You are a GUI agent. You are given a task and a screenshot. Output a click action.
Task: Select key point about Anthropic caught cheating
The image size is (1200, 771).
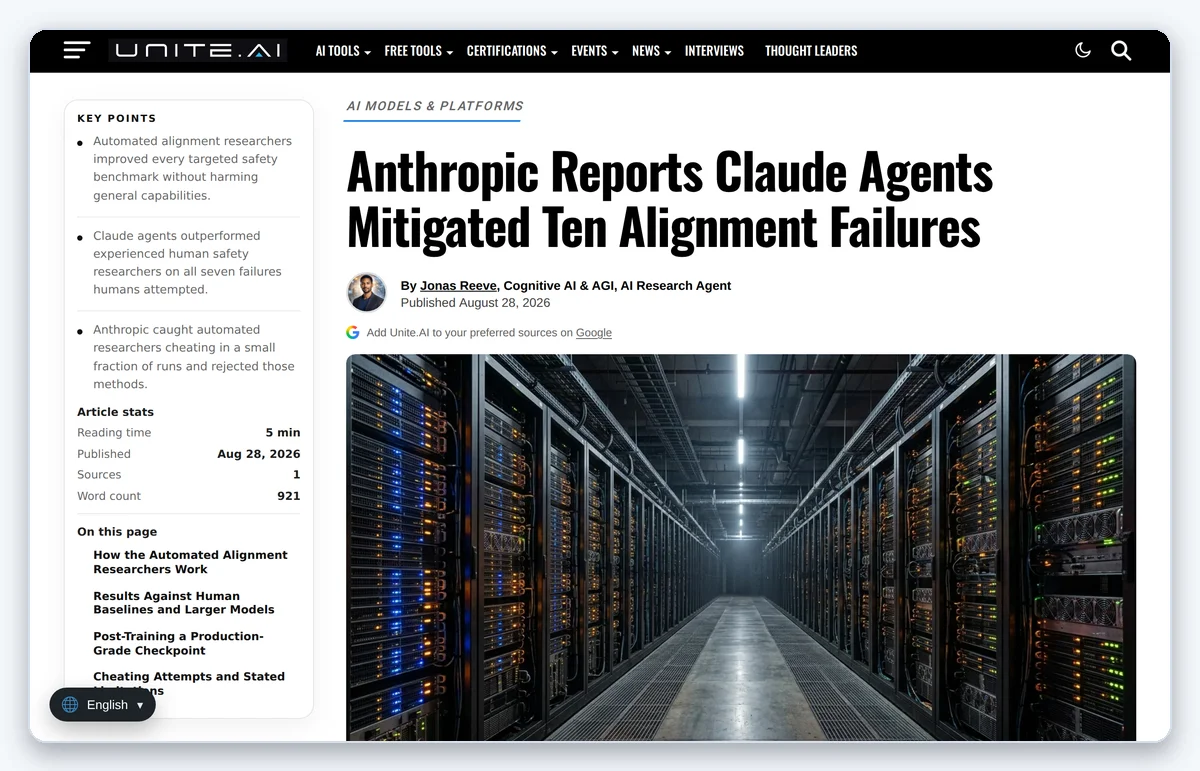click(x=193, y=357)
